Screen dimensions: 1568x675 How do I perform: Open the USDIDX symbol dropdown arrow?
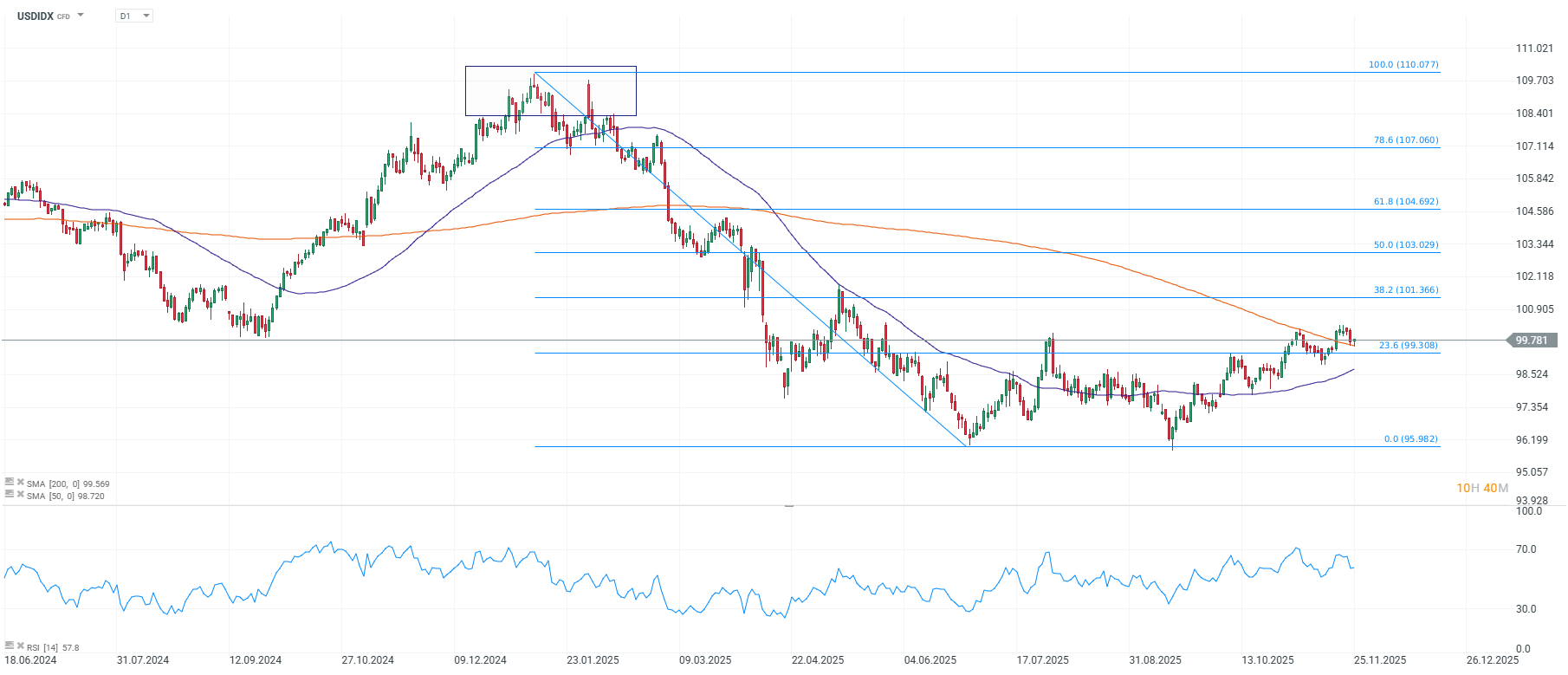pyautogui.click(x=81, y=16)
